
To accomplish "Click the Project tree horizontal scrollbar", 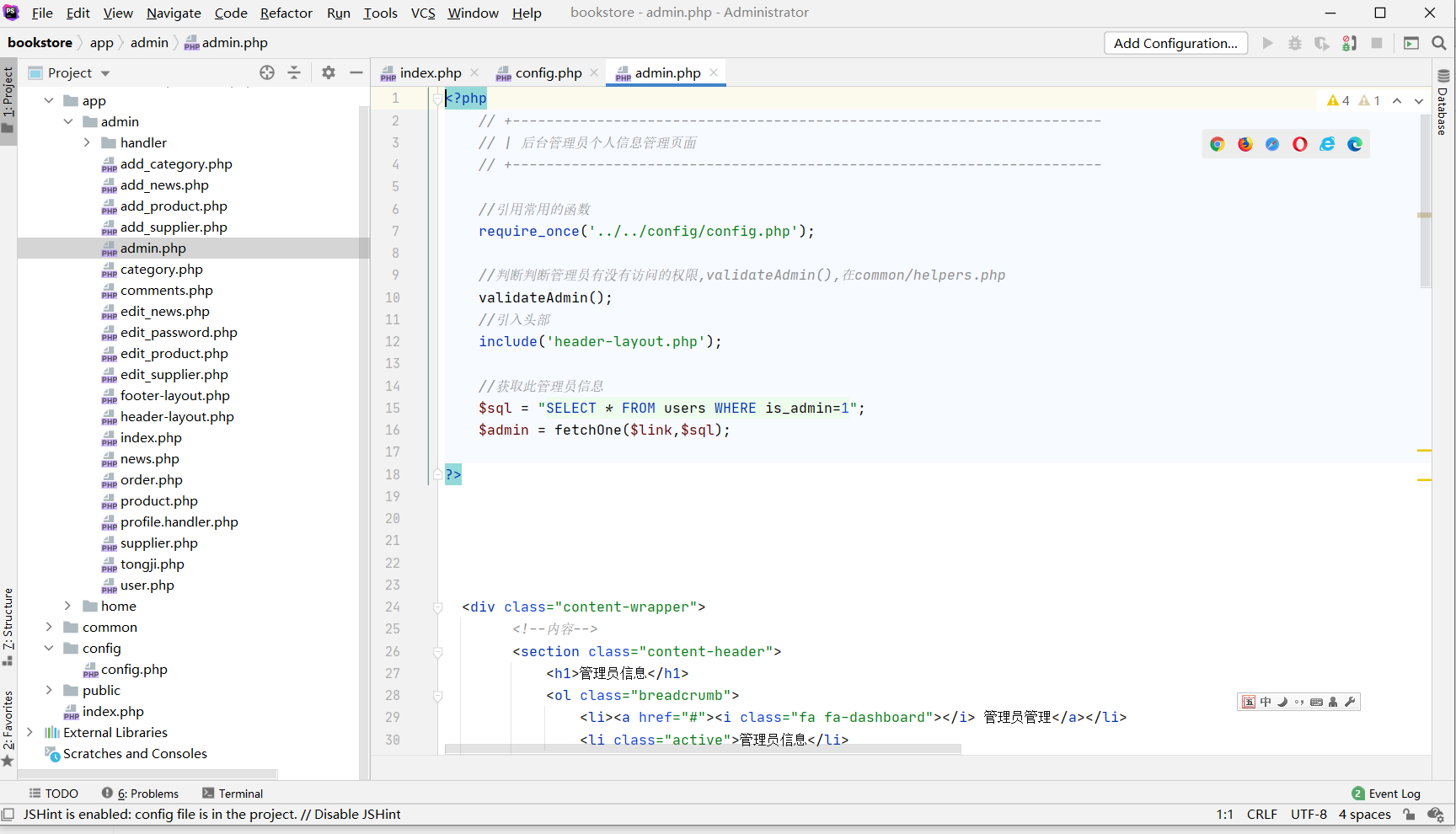I will [147, 773].
